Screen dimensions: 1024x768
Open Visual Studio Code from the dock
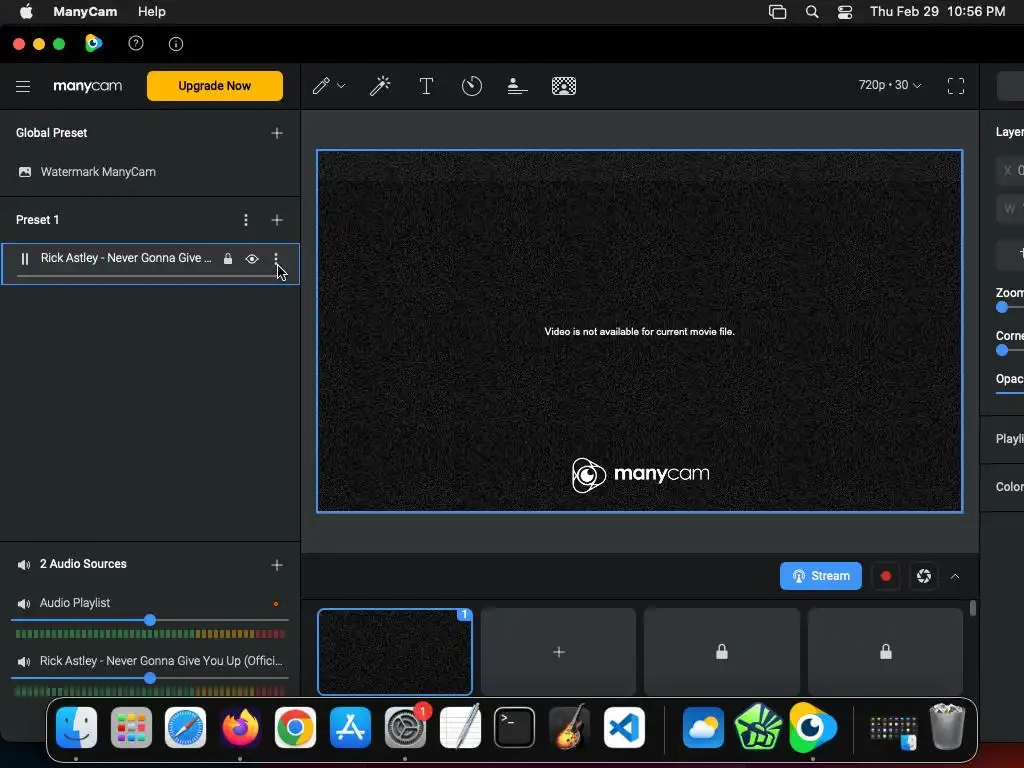(624, 728)
